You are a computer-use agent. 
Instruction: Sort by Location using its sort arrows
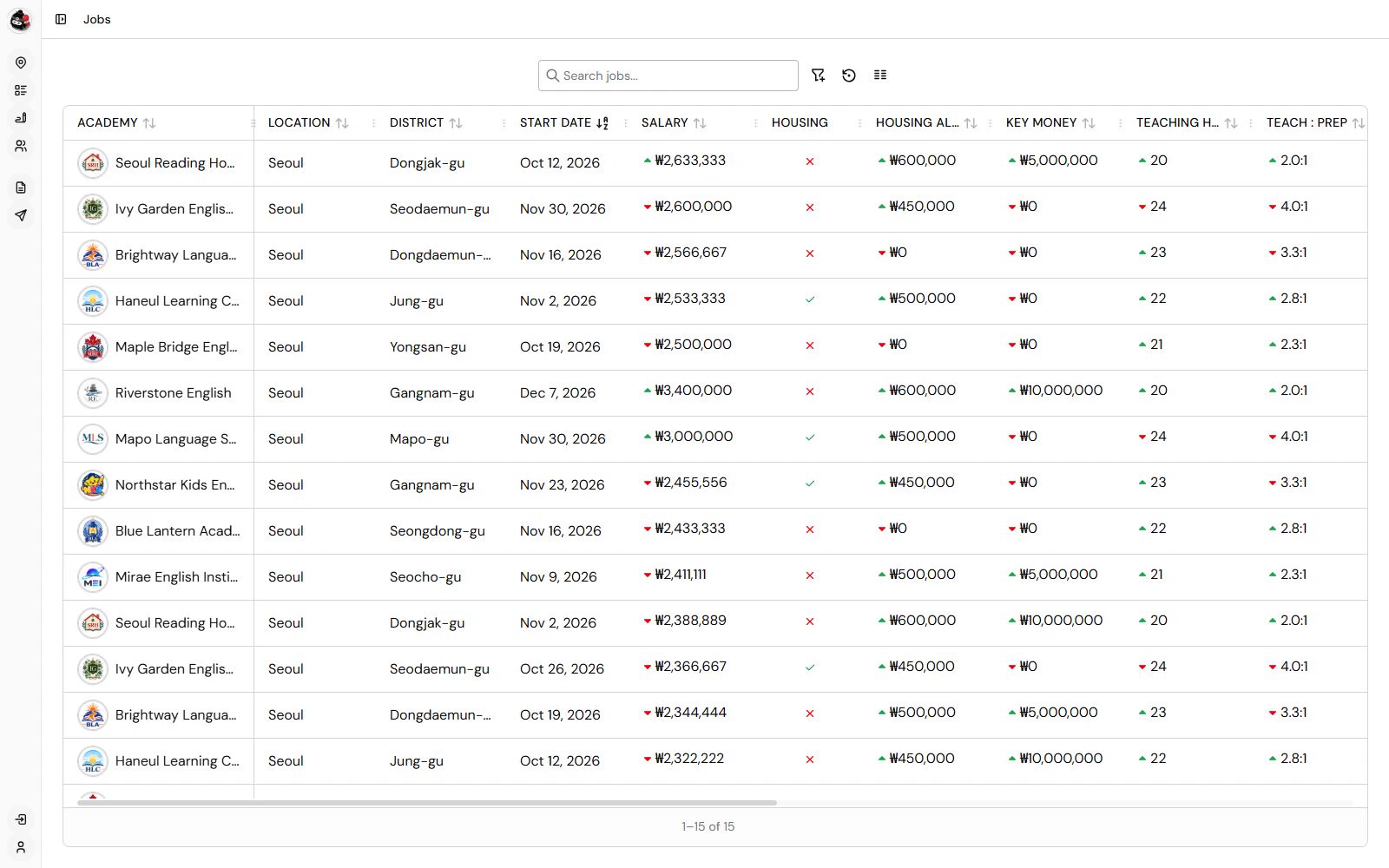pos(342,123)
